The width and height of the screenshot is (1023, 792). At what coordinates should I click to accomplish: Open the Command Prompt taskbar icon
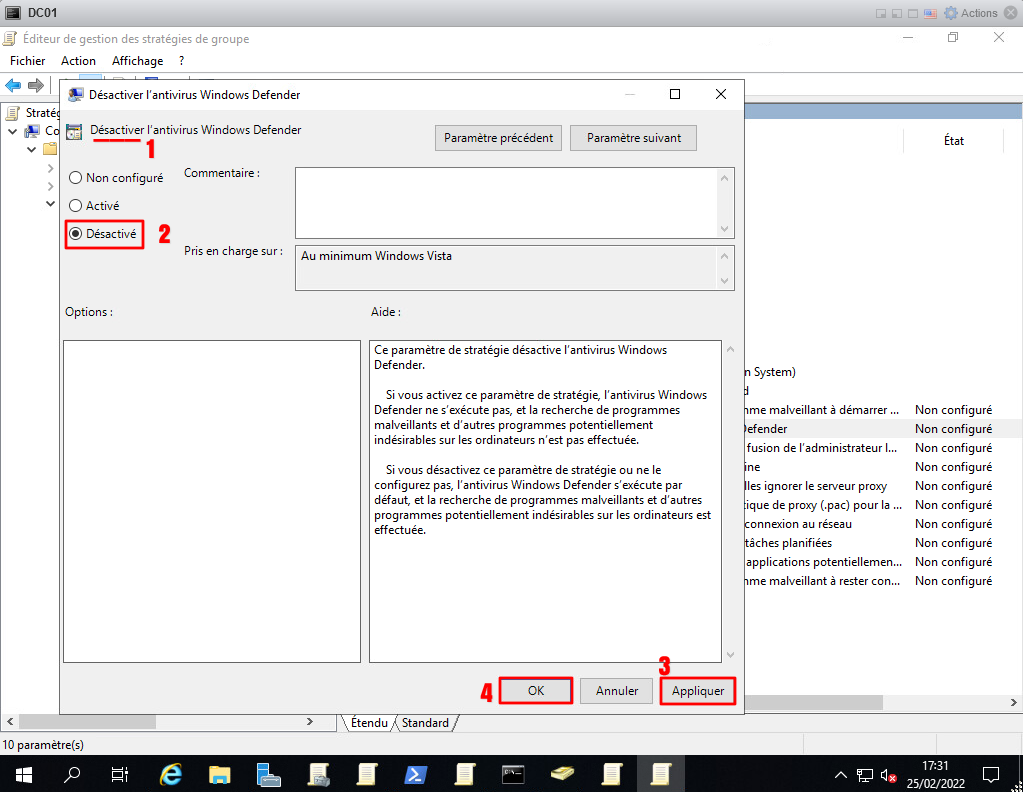(514, 774)
